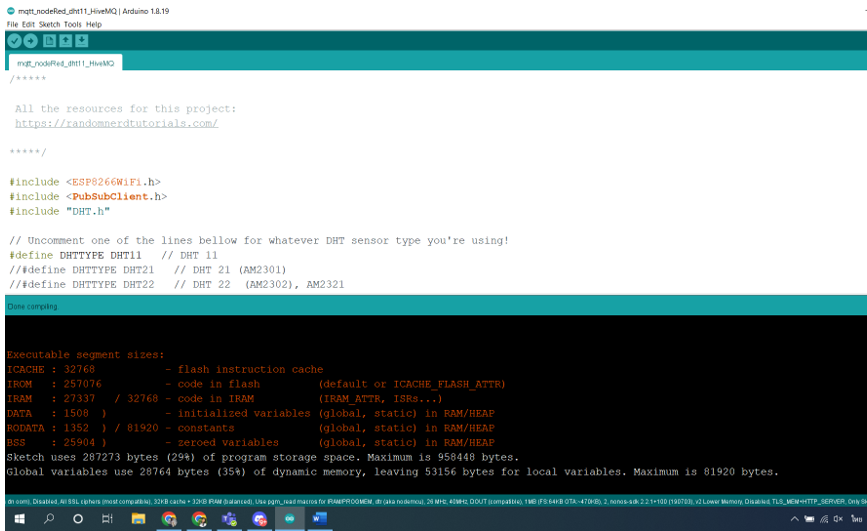This screenshot has width=867, height=531.
Task: Create a new sketch with New icon
Action: [49, 40]
